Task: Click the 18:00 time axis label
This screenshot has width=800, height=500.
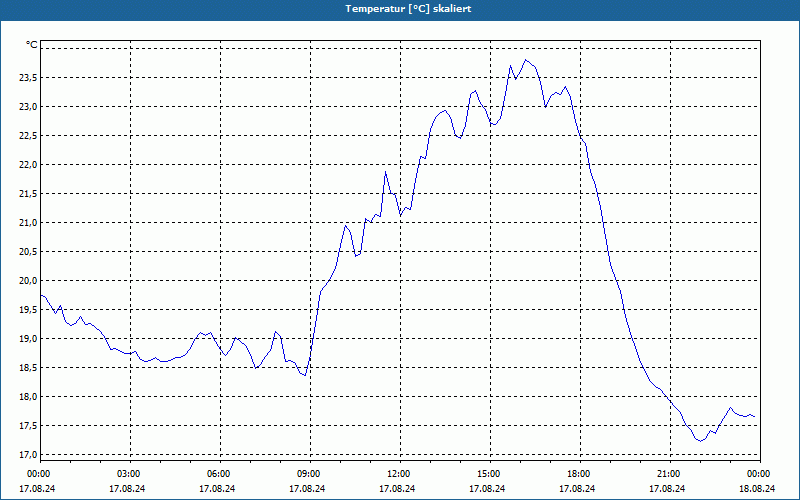Action: coord(577,474)
